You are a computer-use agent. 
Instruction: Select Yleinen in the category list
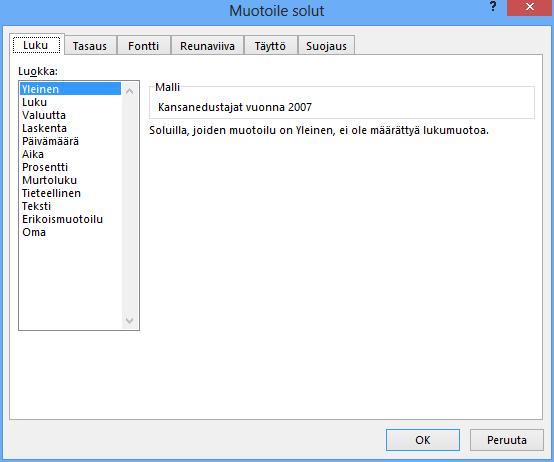coord(70,89)
